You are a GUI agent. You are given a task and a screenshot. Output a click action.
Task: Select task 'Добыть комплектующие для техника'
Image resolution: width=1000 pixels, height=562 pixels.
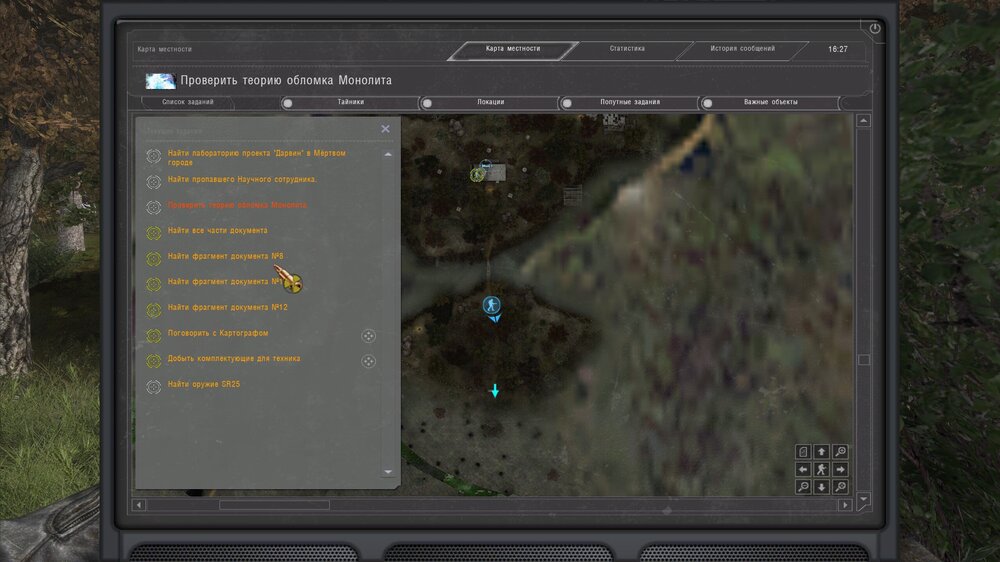pyautogui.click(x=234, y=359)
